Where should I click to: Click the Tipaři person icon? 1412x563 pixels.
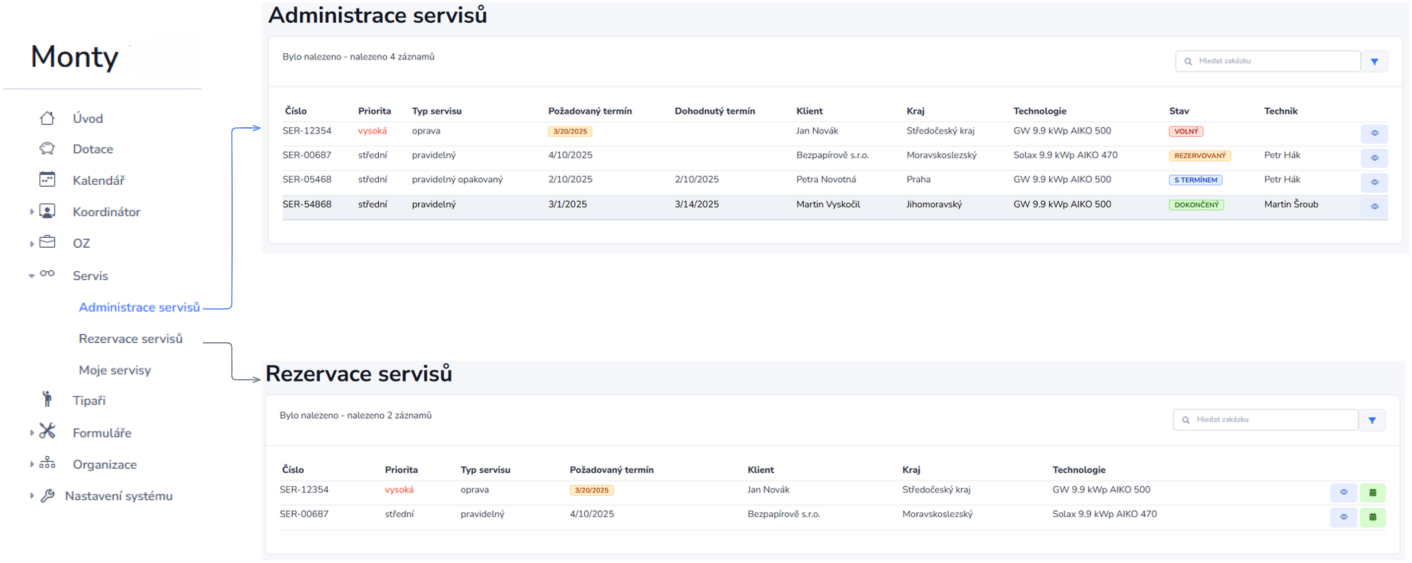click(x=47, y=400)
